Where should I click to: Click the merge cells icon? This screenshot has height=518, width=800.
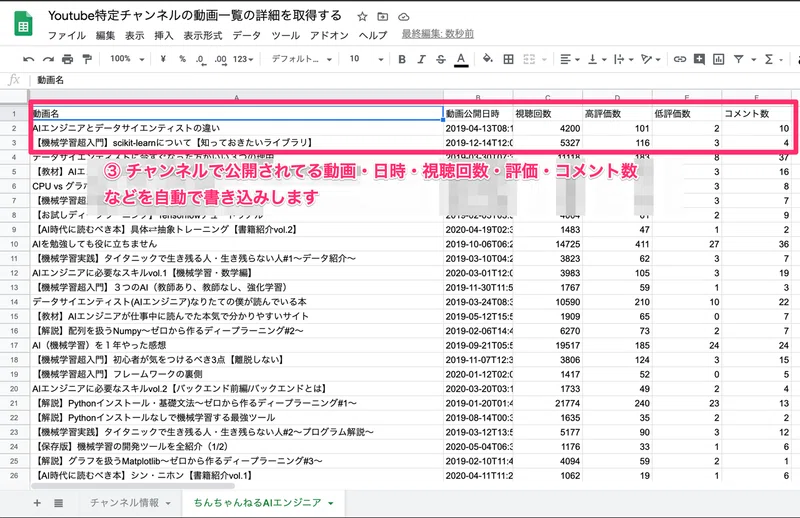(529, 59)
